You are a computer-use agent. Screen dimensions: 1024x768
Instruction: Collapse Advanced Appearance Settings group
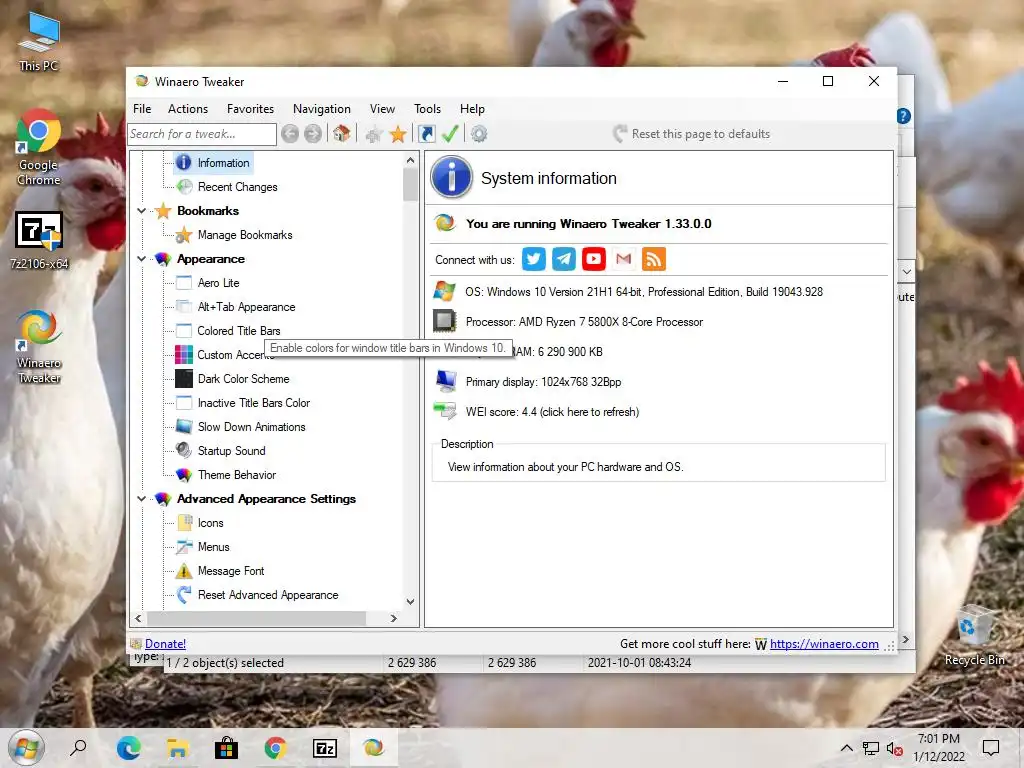(142, 499)
